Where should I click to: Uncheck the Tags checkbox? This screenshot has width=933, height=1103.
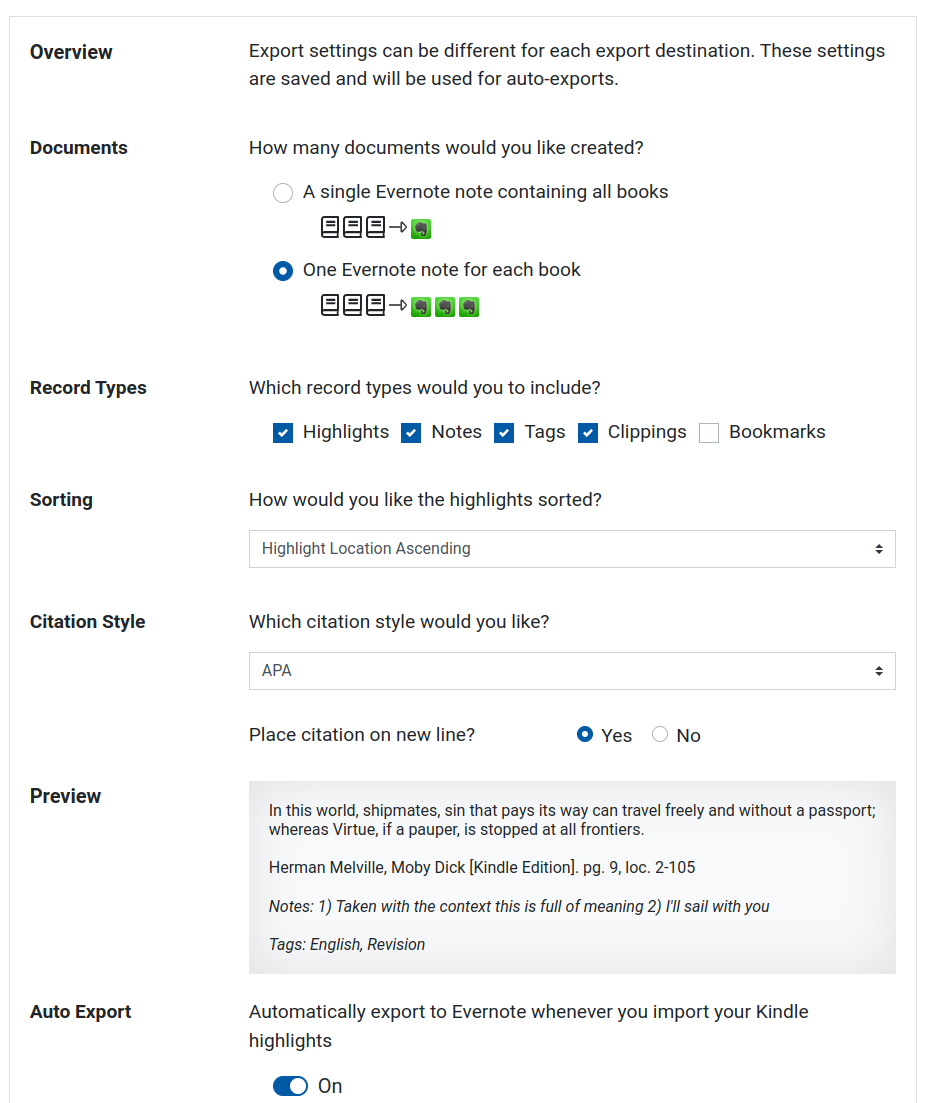coord(504,433)
